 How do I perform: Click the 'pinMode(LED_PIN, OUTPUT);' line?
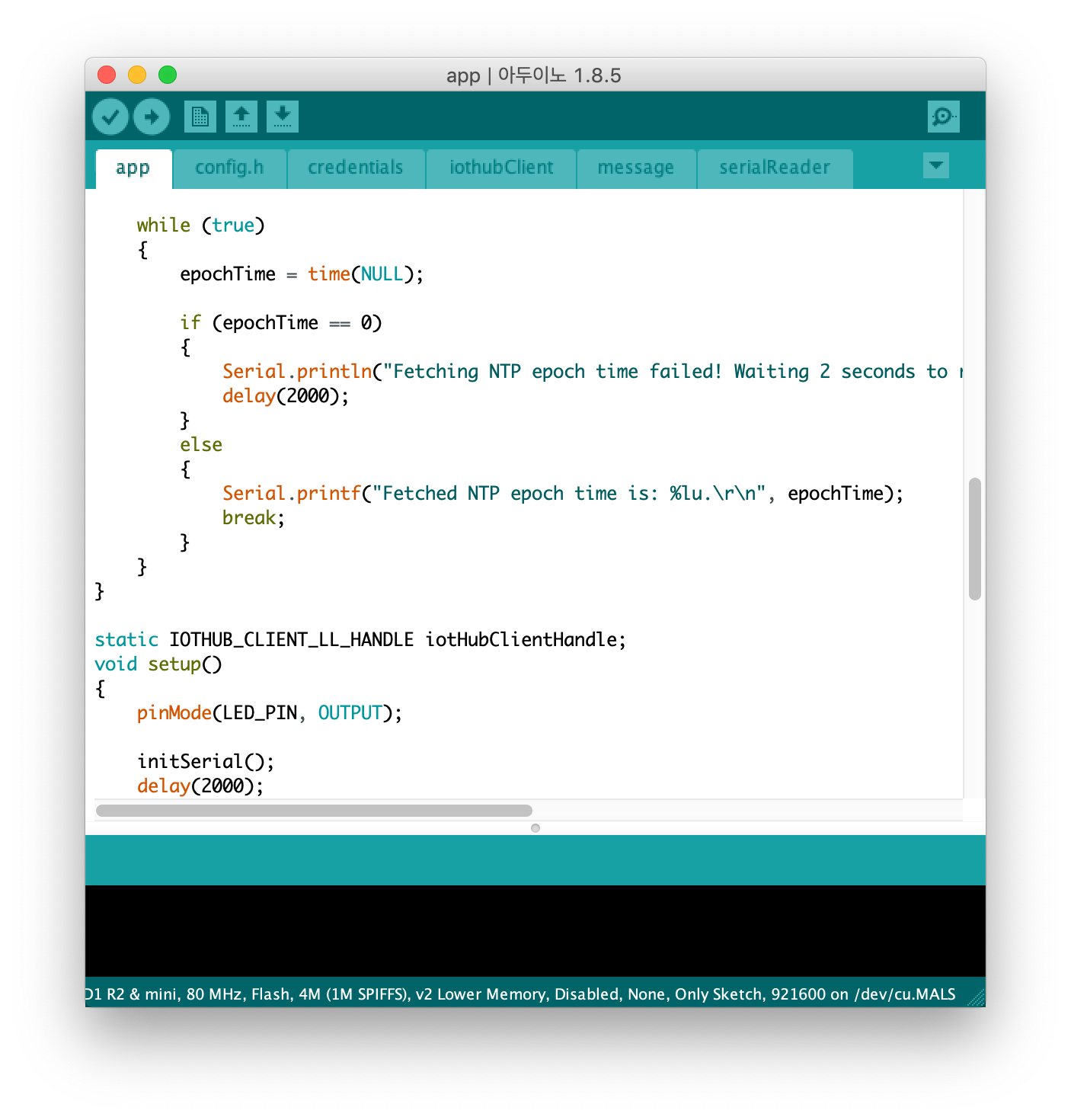pyautogui.click(x=270, y=713)
